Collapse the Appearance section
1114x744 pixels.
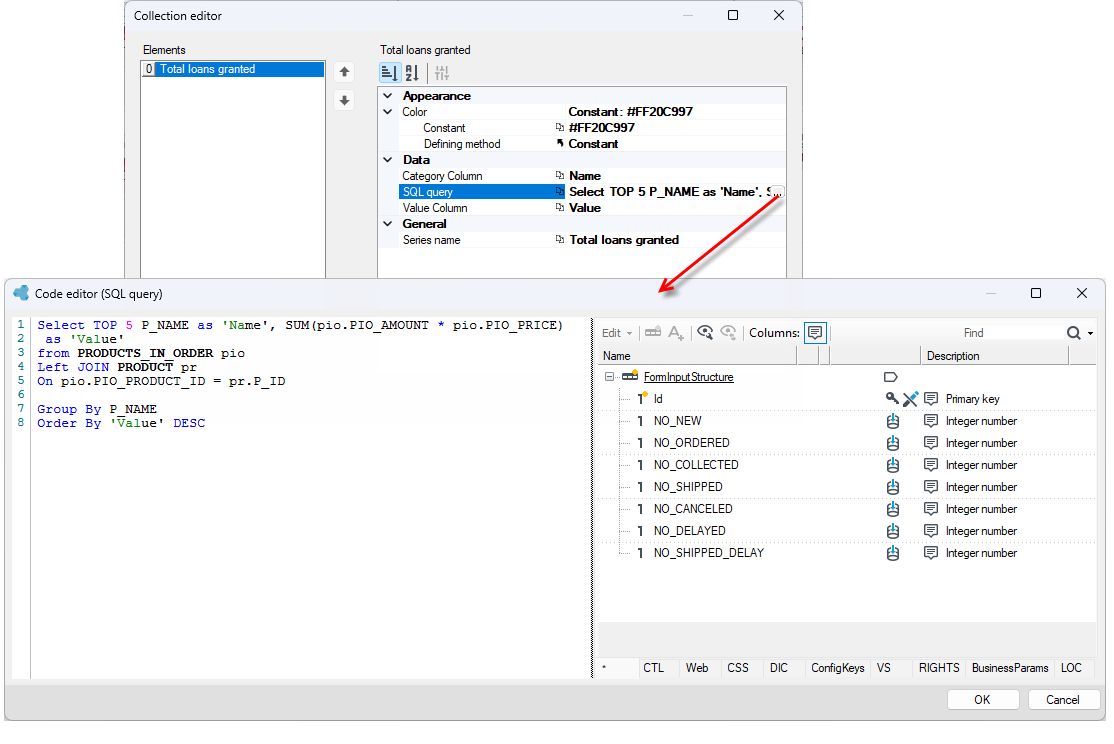(x=388, y=96)
